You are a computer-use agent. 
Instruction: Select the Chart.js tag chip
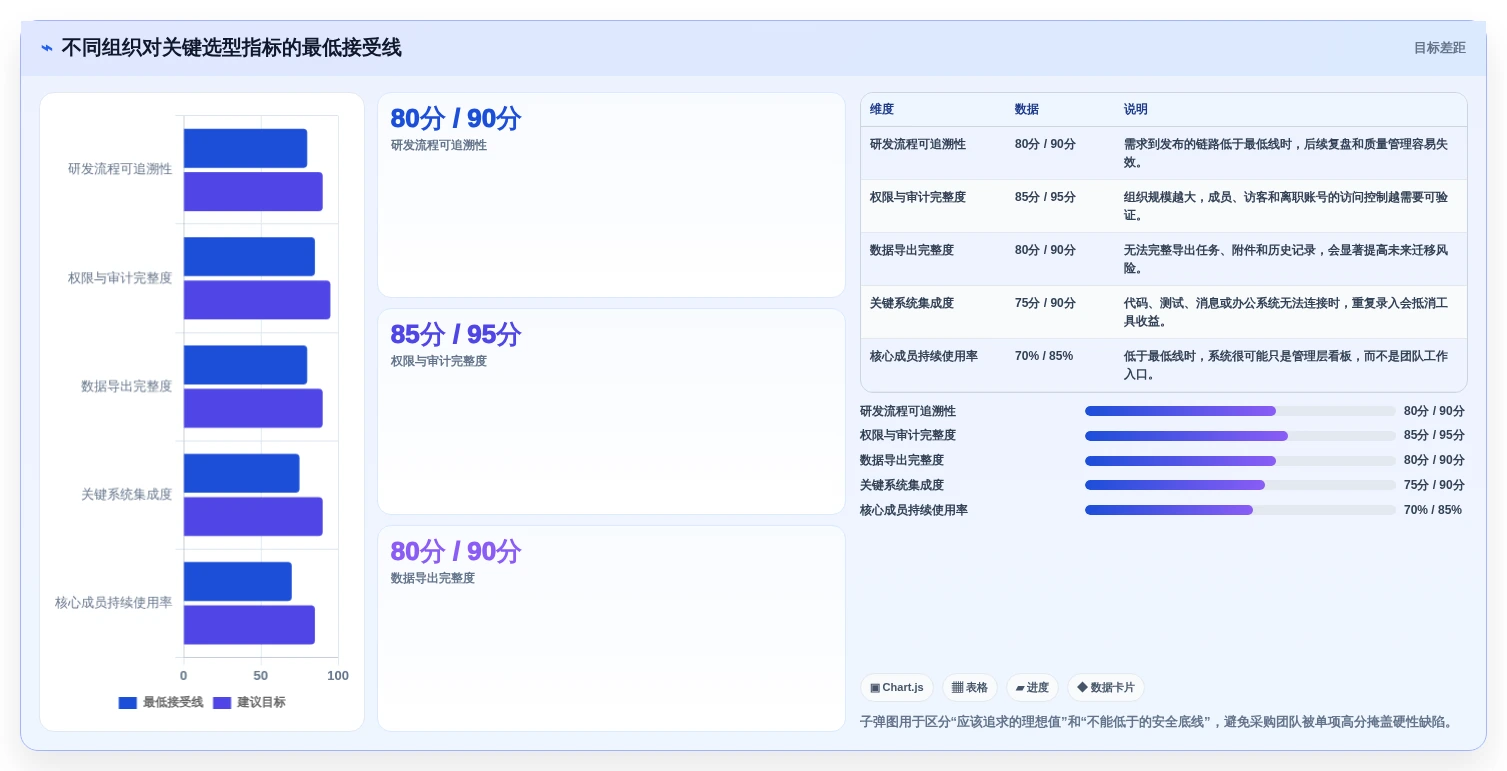(897, 688)
